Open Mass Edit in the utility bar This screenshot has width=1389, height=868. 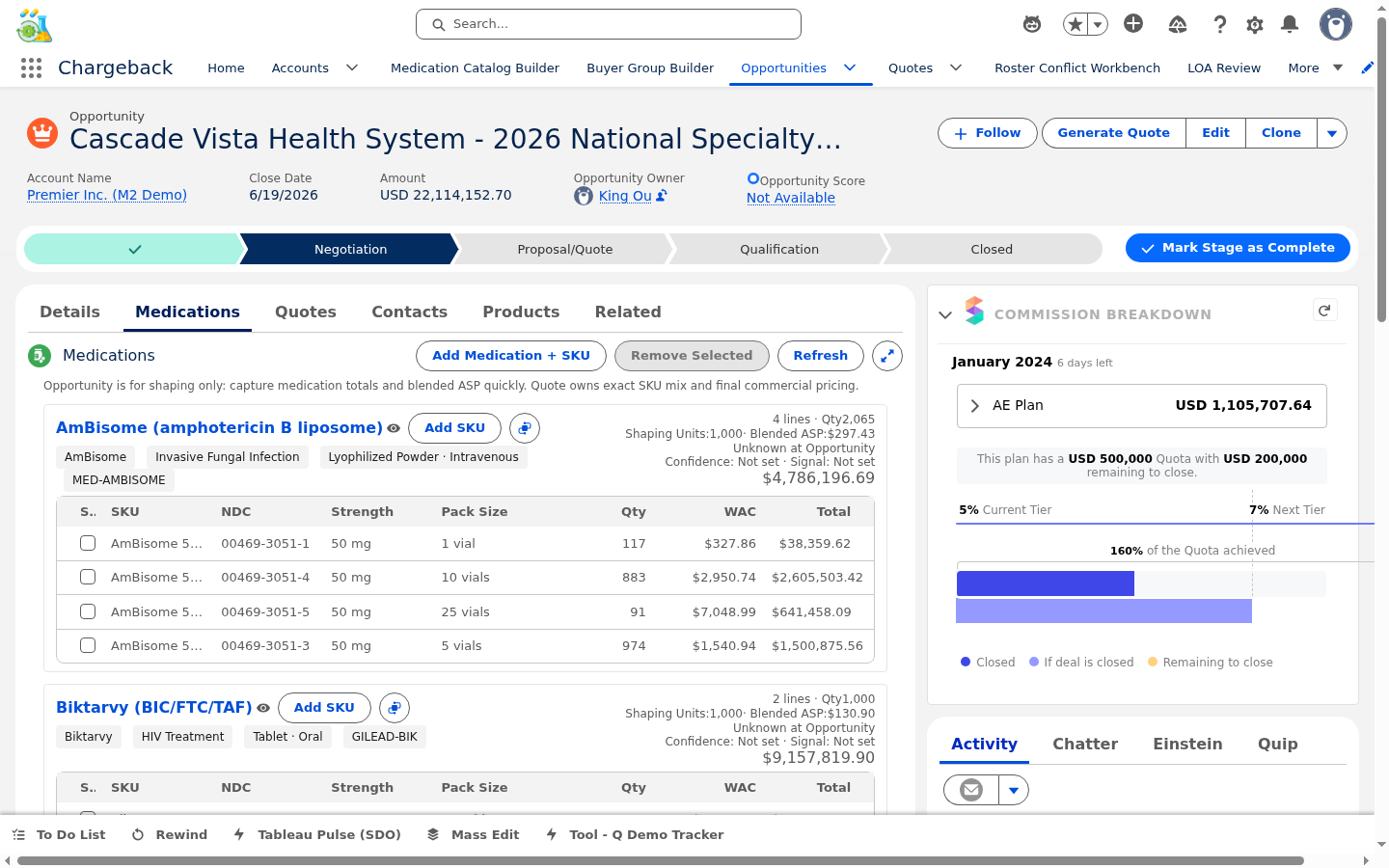coord(474,834)
